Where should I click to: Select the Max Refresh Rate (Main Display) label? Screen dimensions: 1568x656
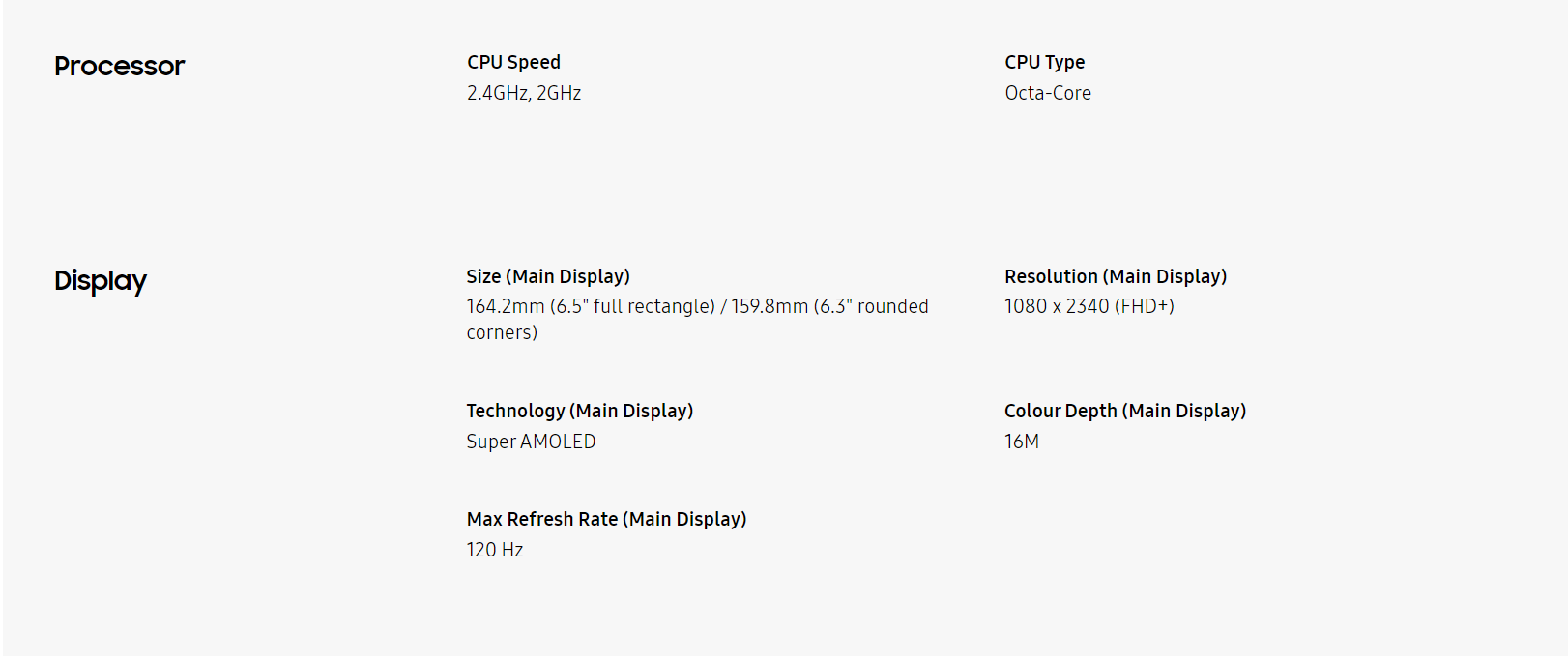coord(606,519)
